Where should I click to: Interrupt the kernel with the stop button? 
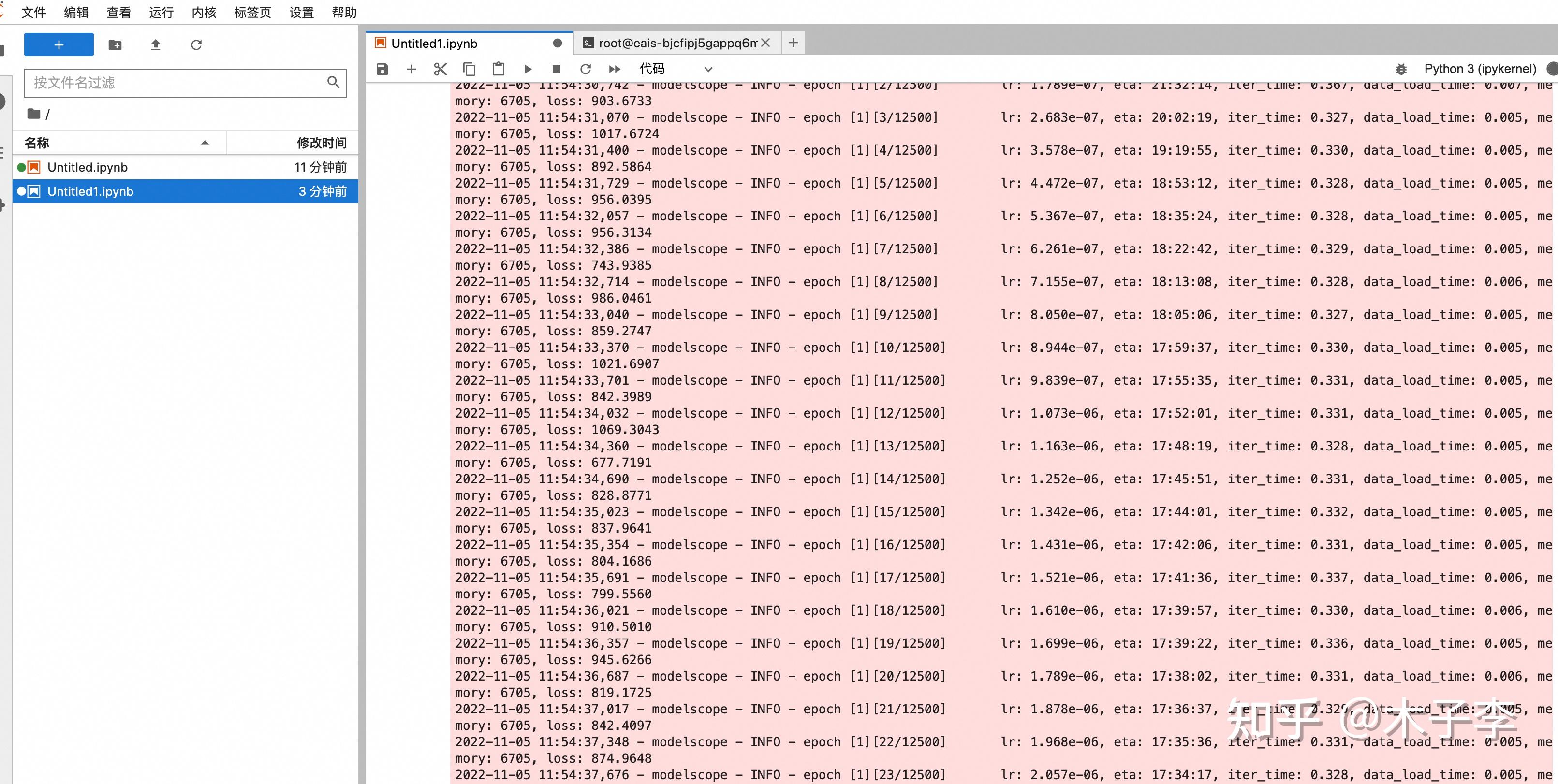point(557,69)
